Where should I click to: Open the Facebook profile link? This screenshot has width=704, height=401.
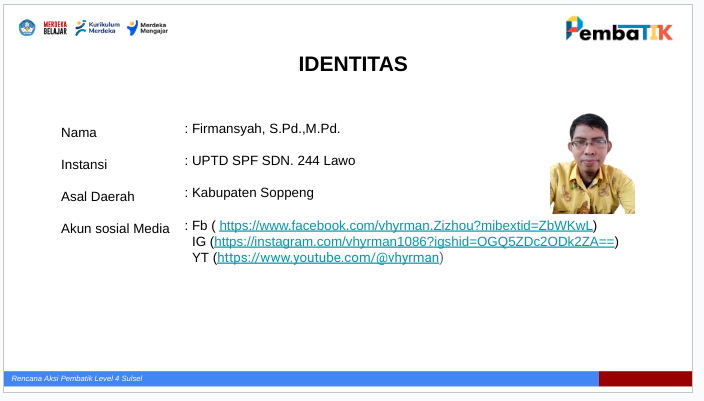407,226
